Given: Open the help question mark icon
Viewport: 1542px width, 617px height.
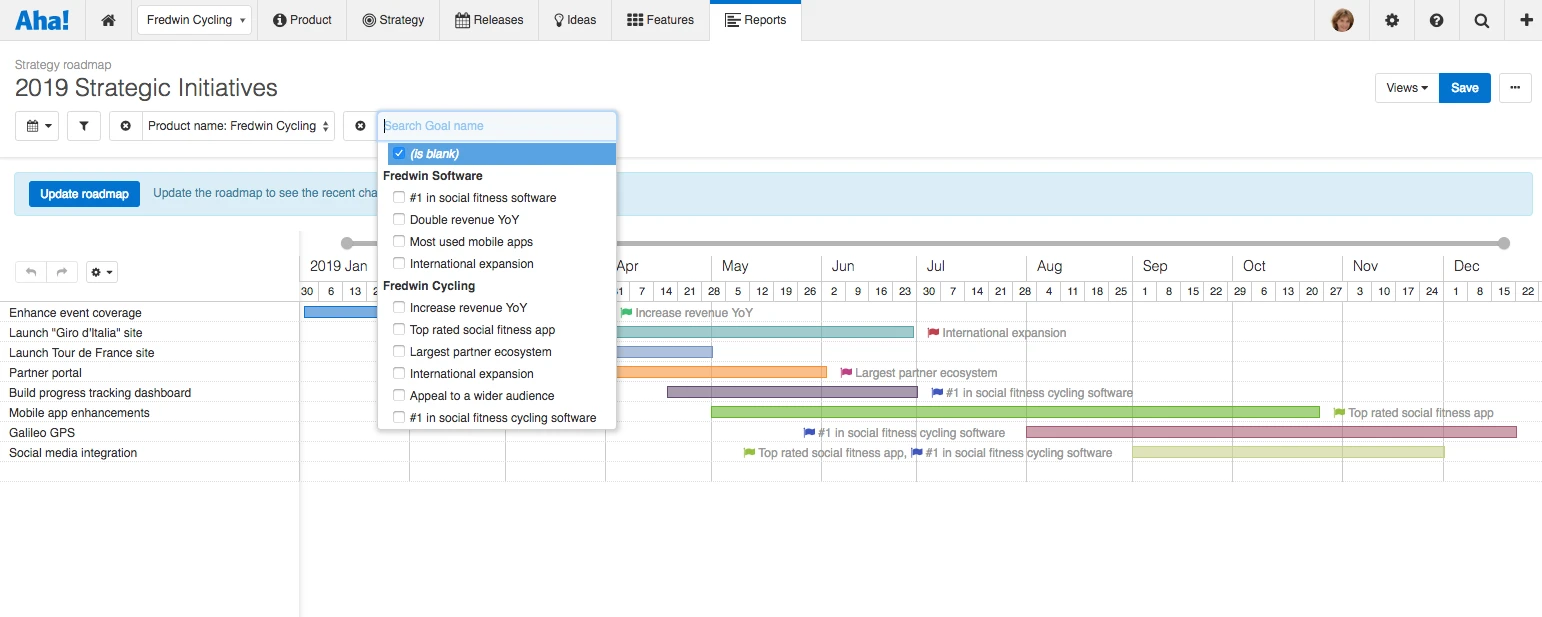Looking at the screenshot, I should click(x=1436, y=20).
